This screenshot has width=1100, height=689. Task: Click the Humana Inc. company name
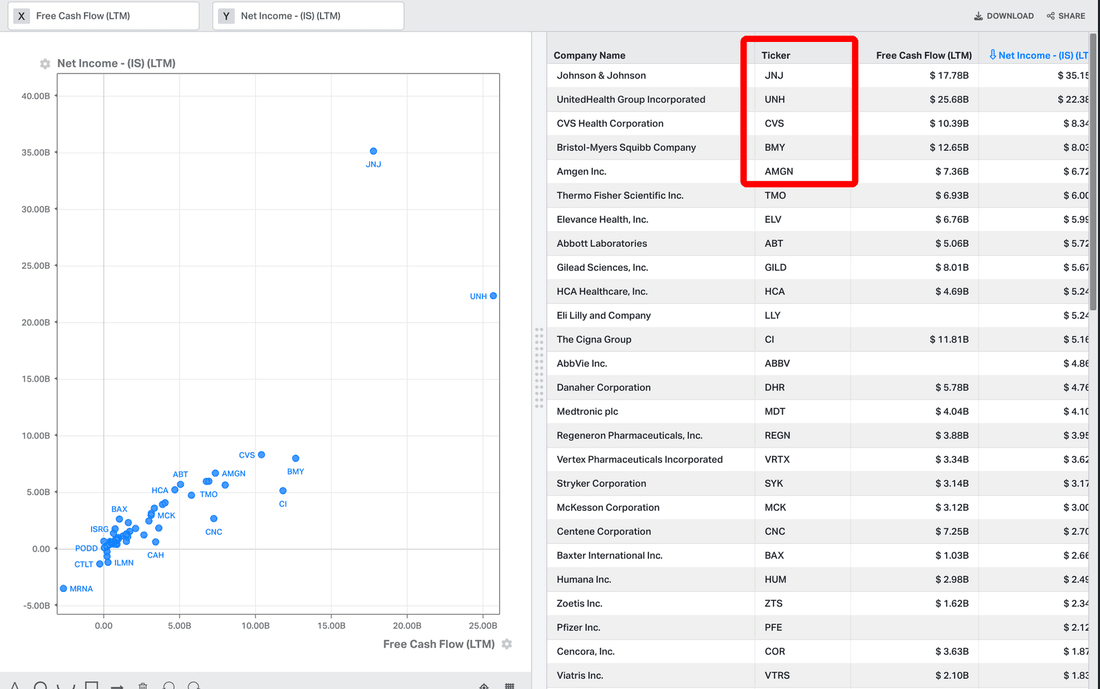[x=584, y=580]
